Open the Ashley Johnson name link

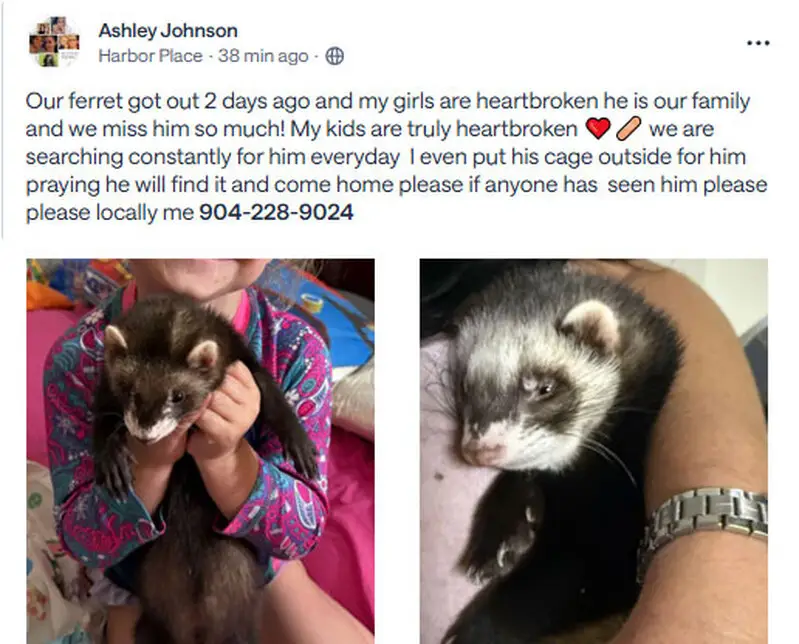click(x=168, y=31)
